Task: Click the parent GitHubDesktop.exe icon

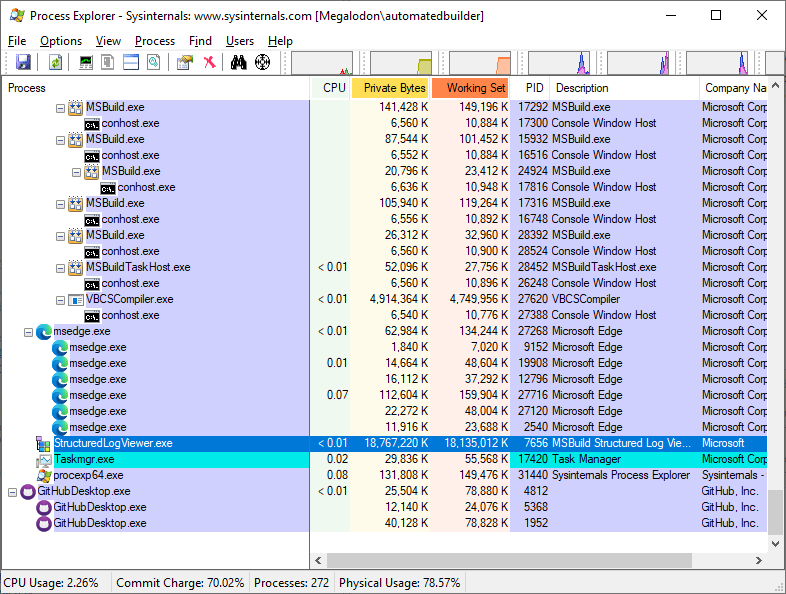Action: point(28,492)
